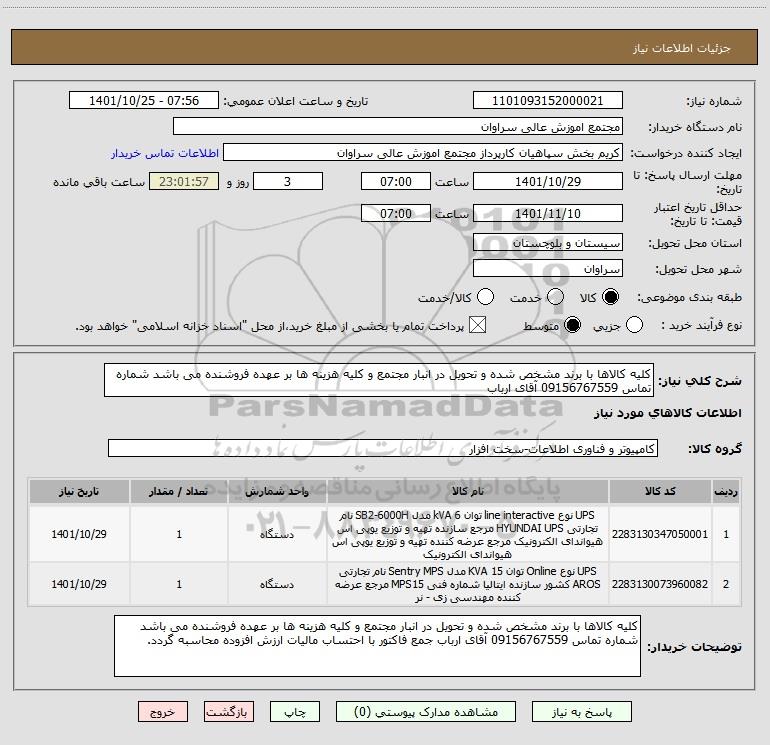Click the response deadline time 07:00 field
This screenshot has height=745, width=770.
pyautogui.click(x=396, y=181)
